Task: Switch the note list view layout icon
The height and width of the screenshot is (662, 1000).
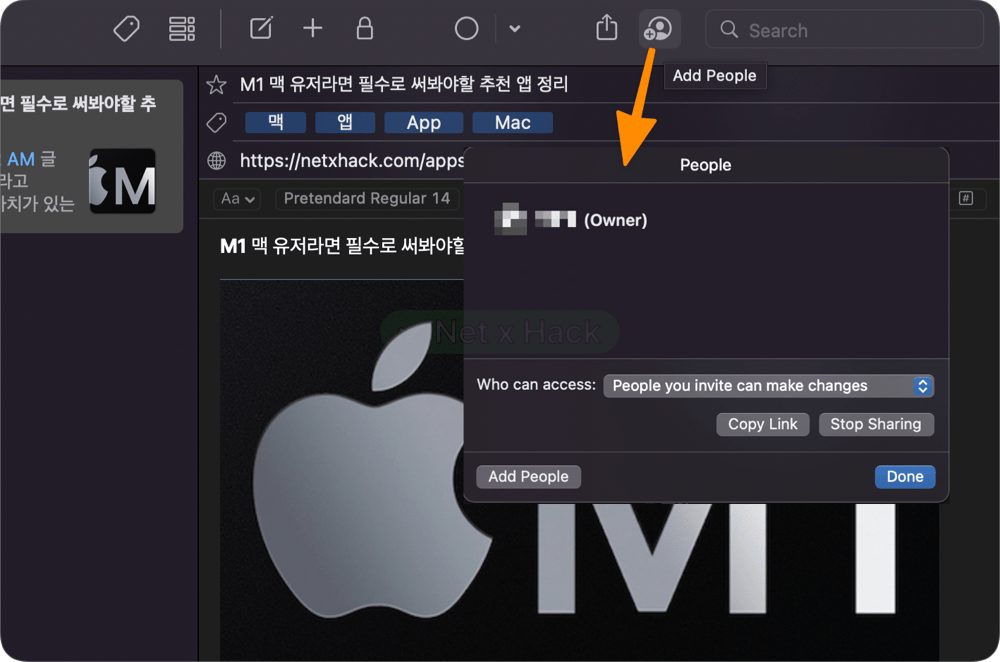Action: pyautogui.click(x=182, y=29)
